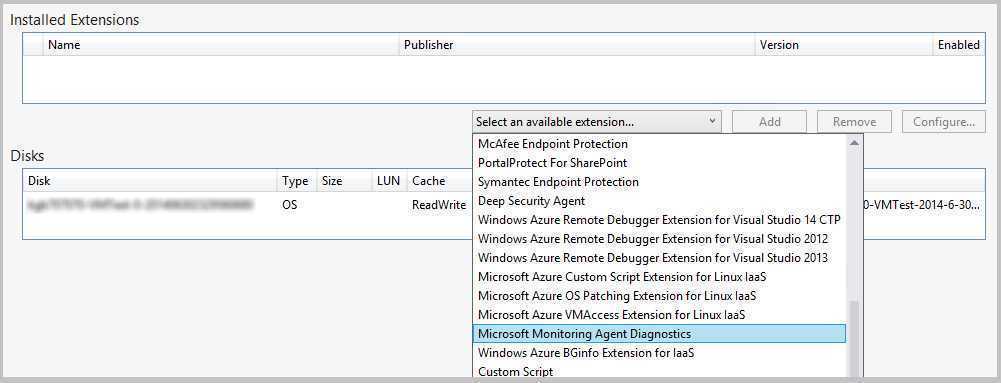Choose Microsoft Azure Custom Script Extension for Linux
The image size is (1001, 383).
659,277
